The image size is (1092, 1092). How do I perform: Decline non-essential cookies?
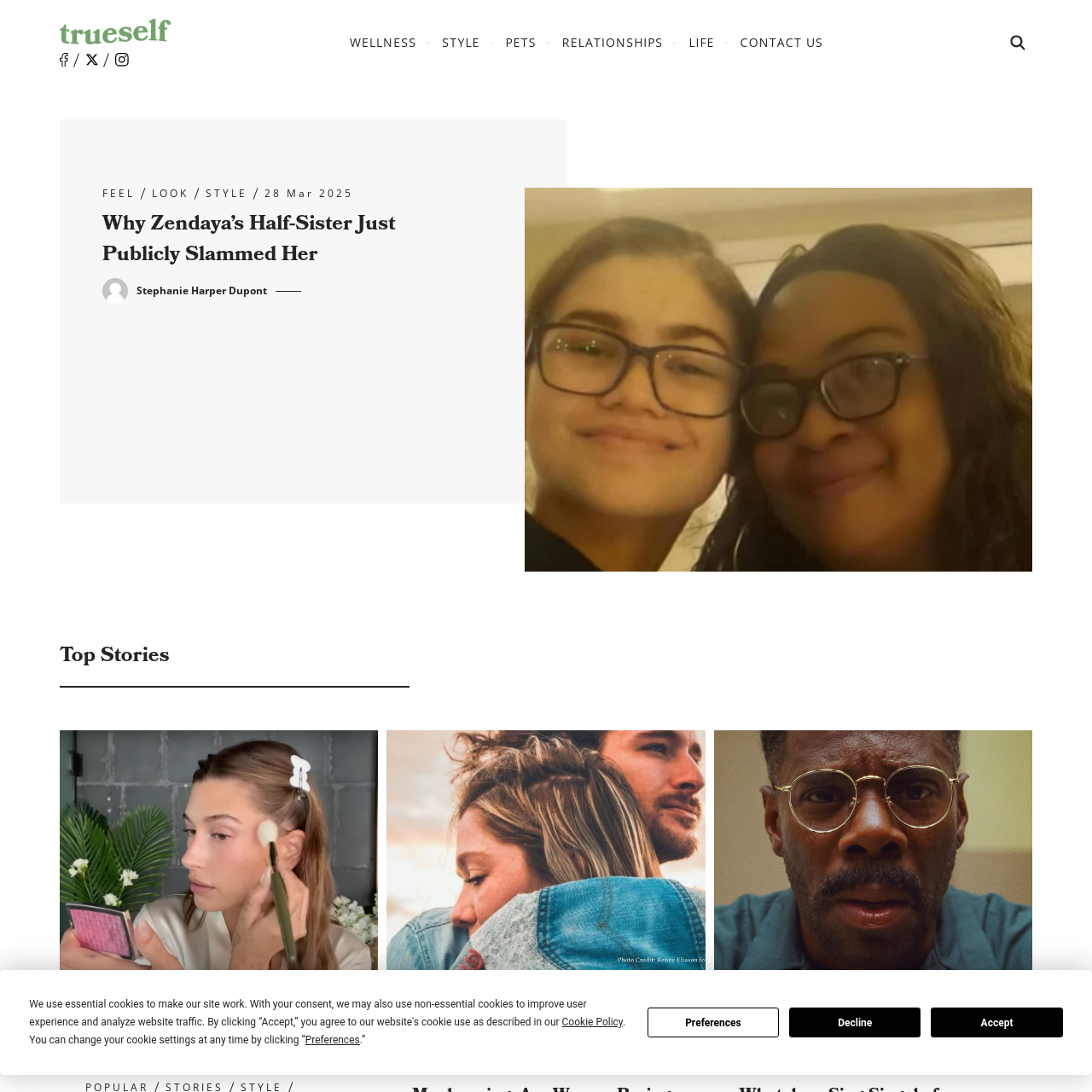point(855,1022)
